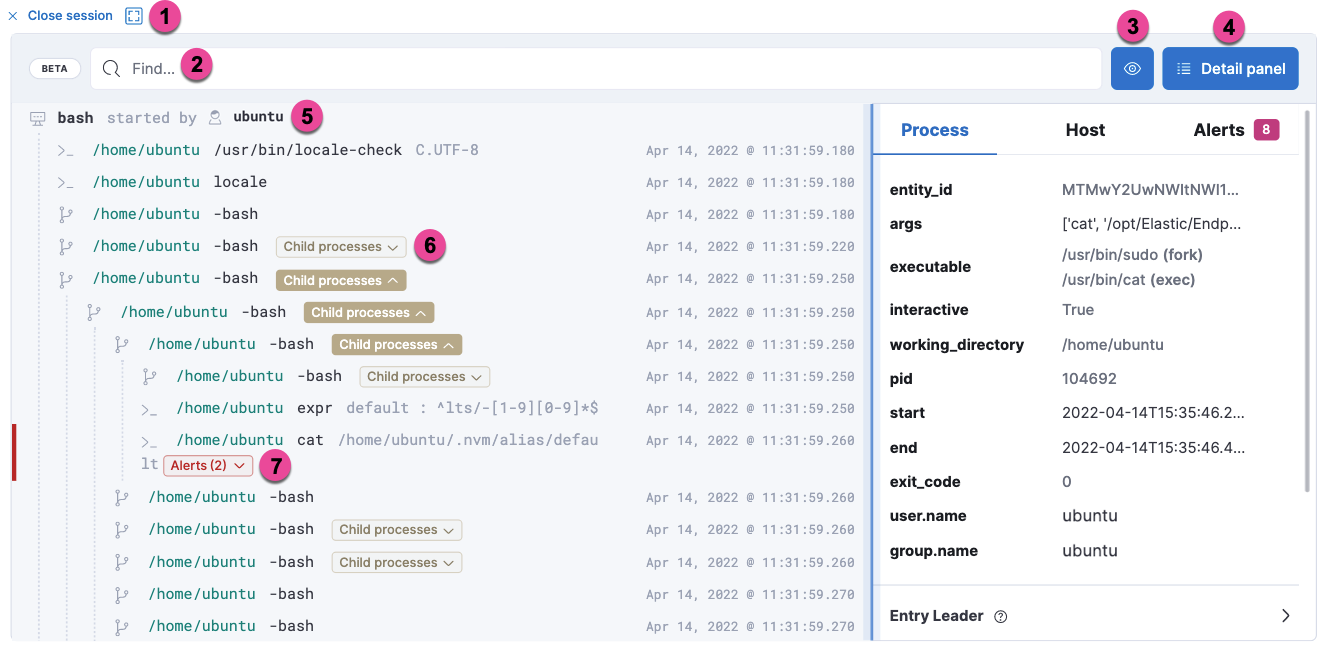Switch to the Host tab
The height and width of the screenshot is (662, 1326).
(x=1085, y=130)
